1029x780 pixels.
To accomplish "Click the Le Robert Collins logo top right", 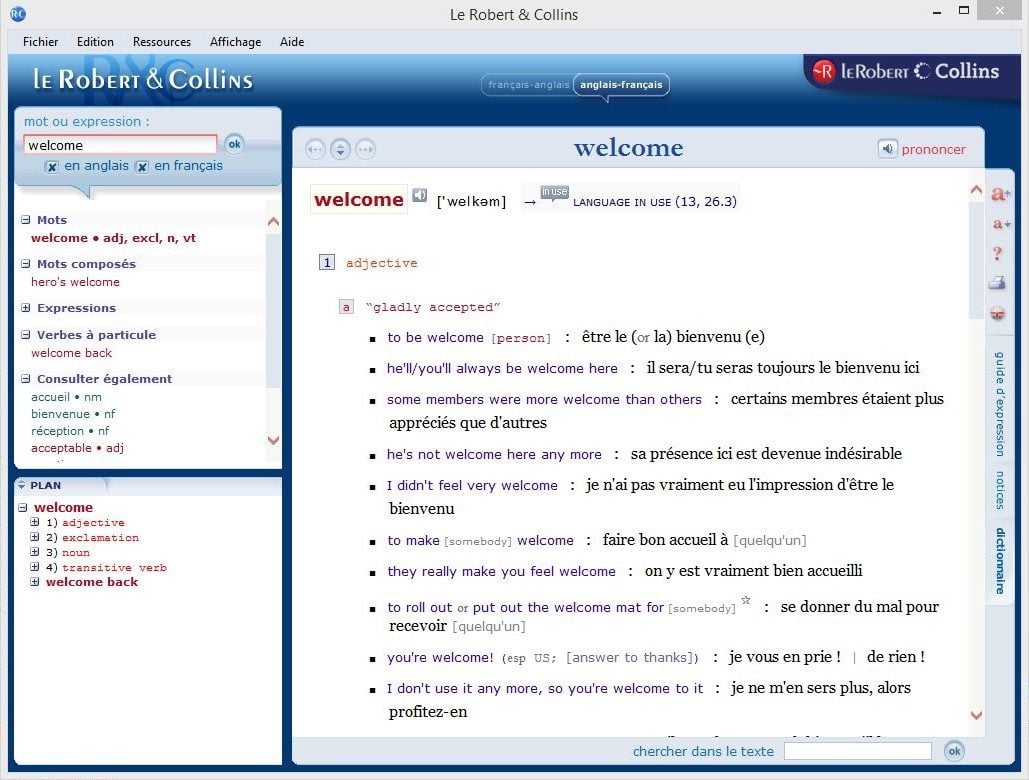I will [x=906, y=71].
